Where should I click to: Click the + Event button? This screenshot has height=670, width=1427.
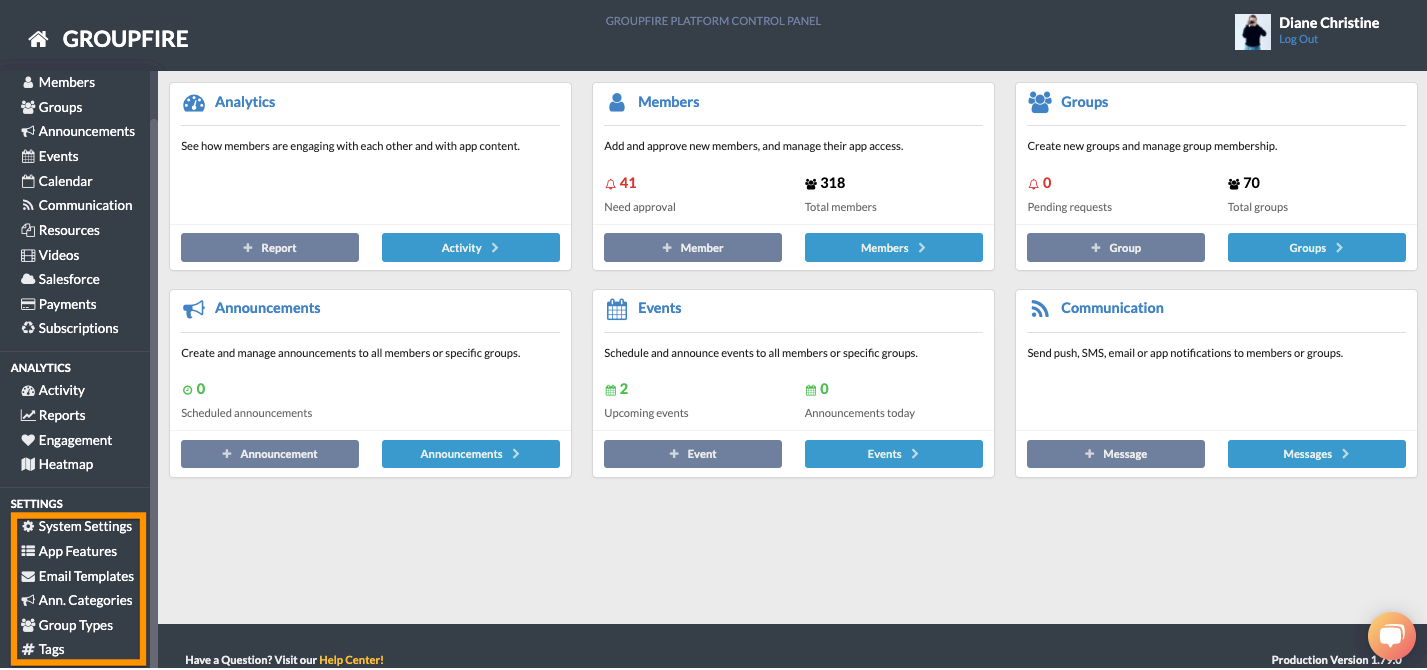pos(693,454)
